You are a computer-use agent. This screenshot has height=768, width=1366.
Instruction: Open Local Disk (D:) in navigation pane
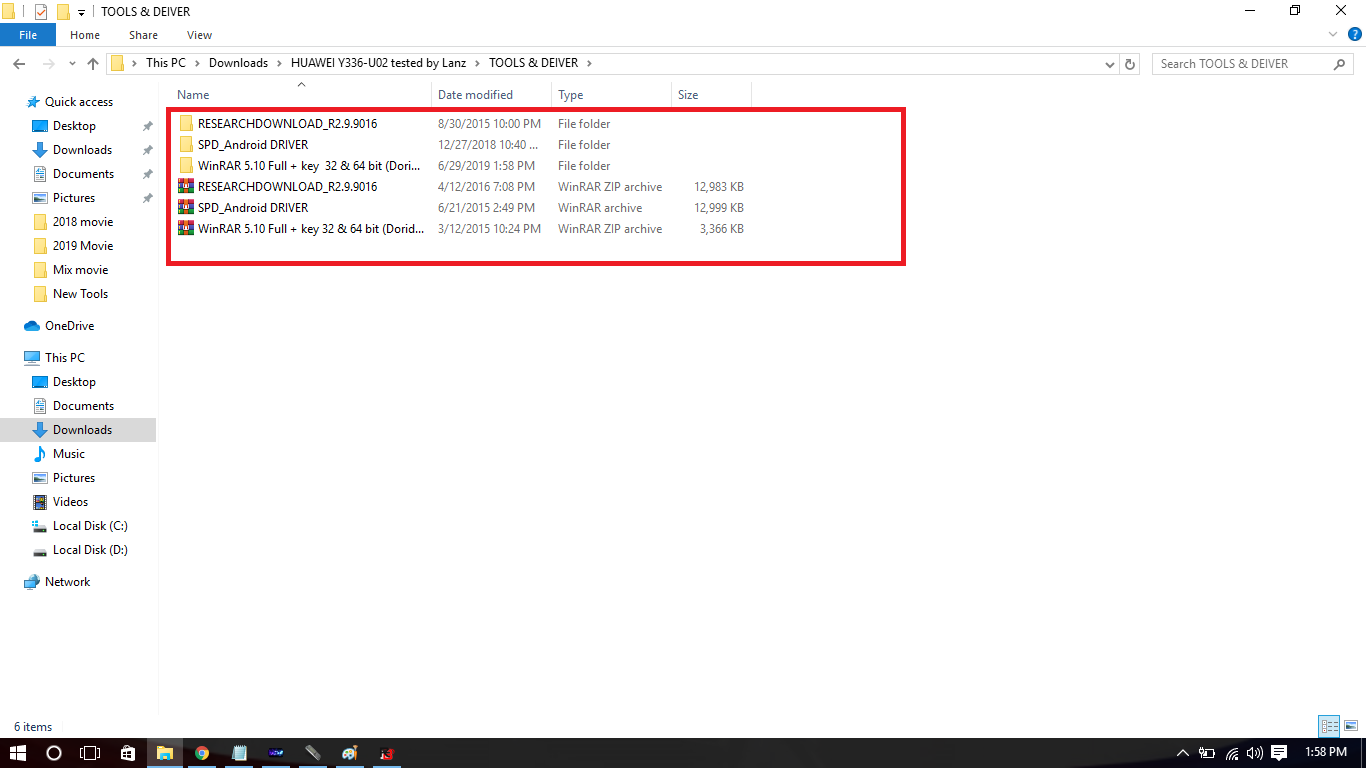point(90,550)
